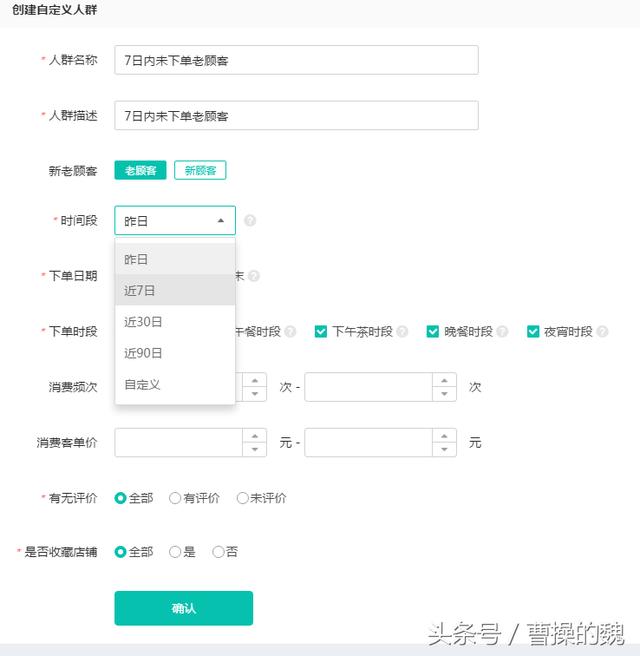Increase the maximum 消费客单价 value
The width and height of the screenshot is (640, 656).
(x=444, y=436)
